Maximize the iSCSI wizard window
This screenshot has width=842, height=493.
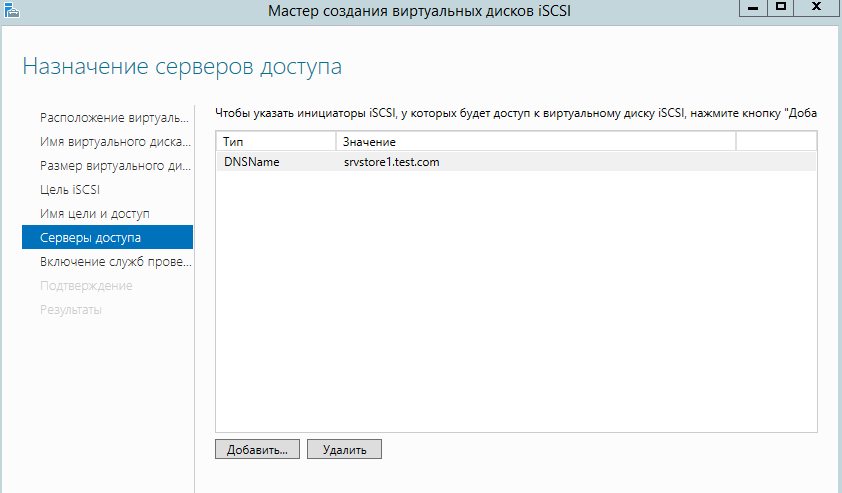click(x=783, y=8)
